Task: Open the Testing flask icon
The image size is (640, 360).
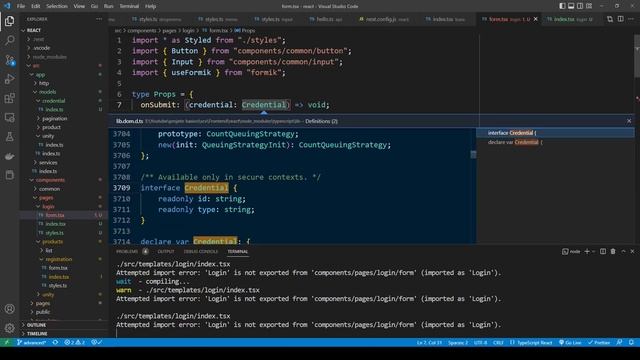Action: [9, 137]
